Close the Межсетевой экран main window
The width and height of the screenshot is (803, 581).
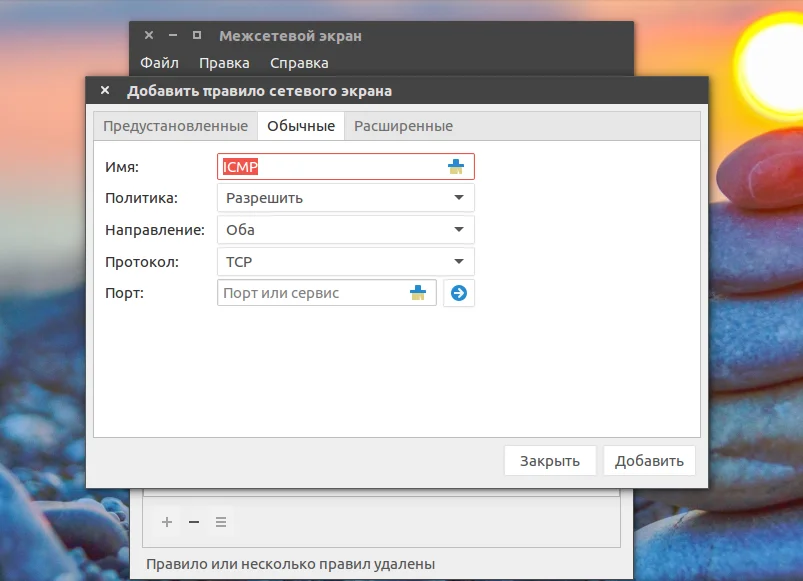point(149,35)
